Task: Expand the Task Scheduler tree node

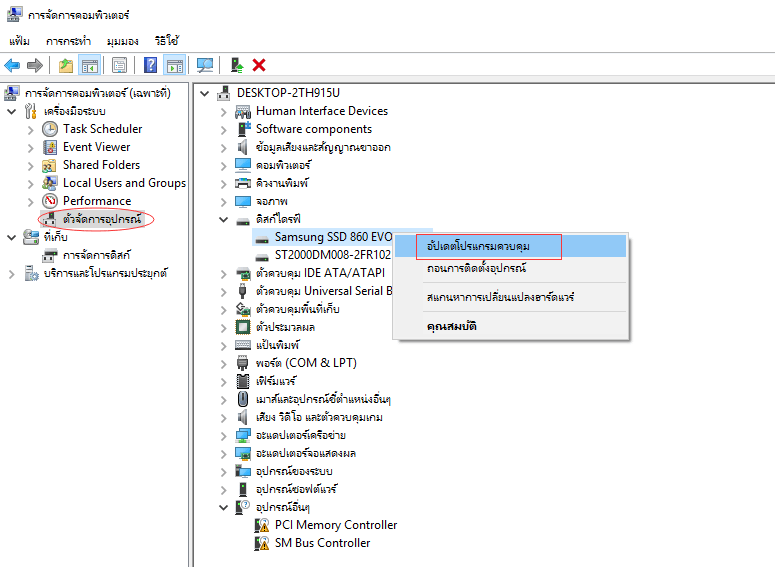Action: coord(29,129)
